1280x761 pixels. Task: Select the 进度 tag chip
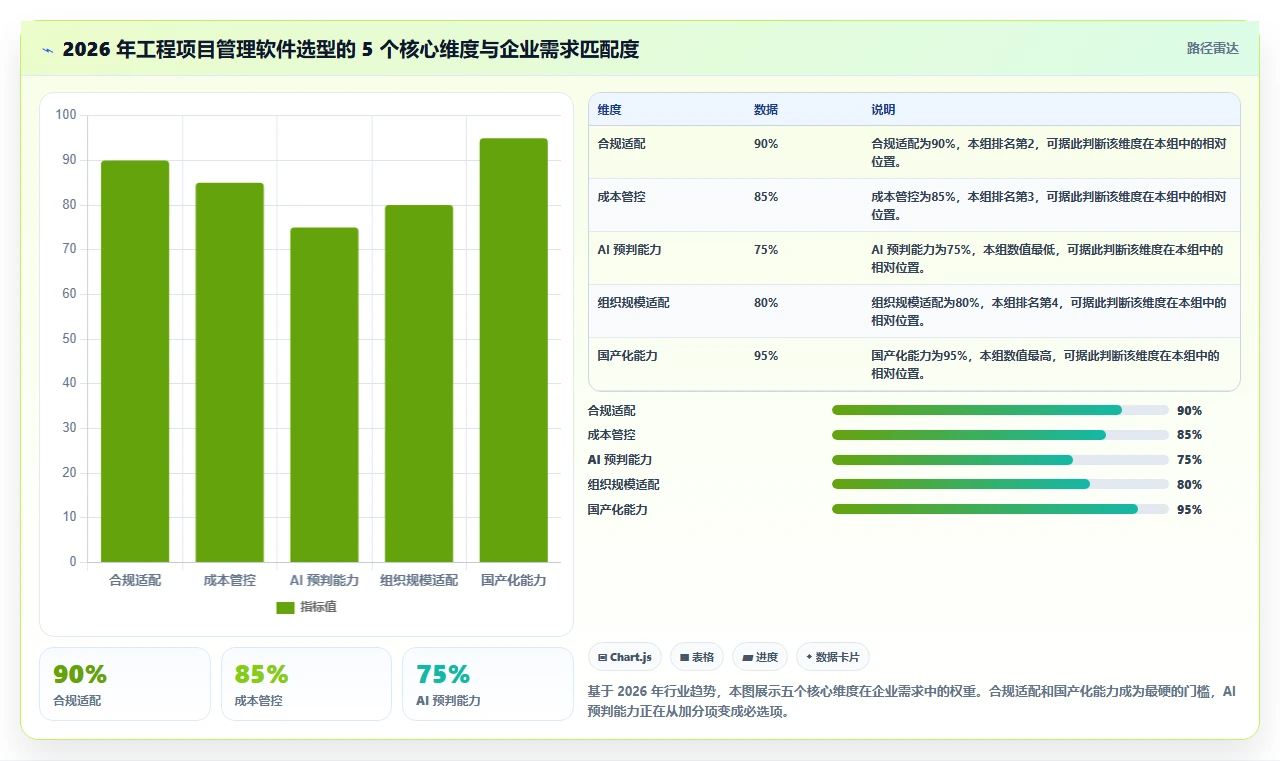coord(760,657)
